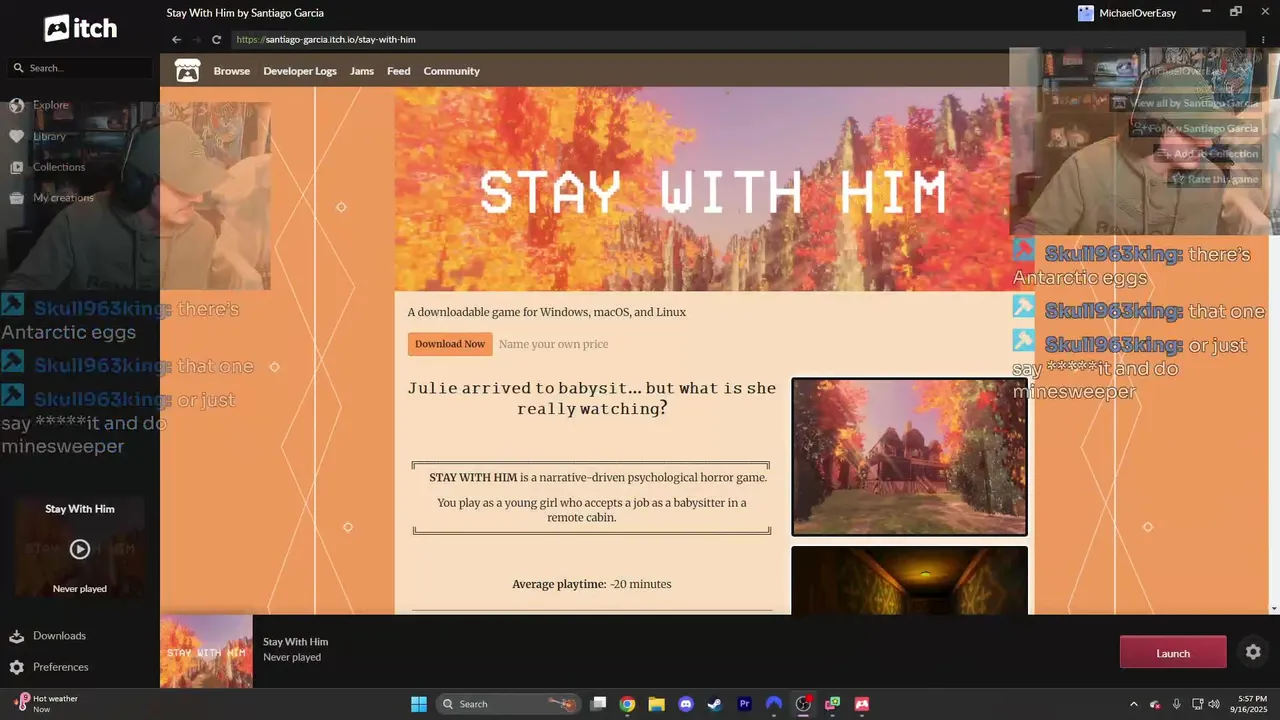Open Discord from the taskbar

coord(686,704)
